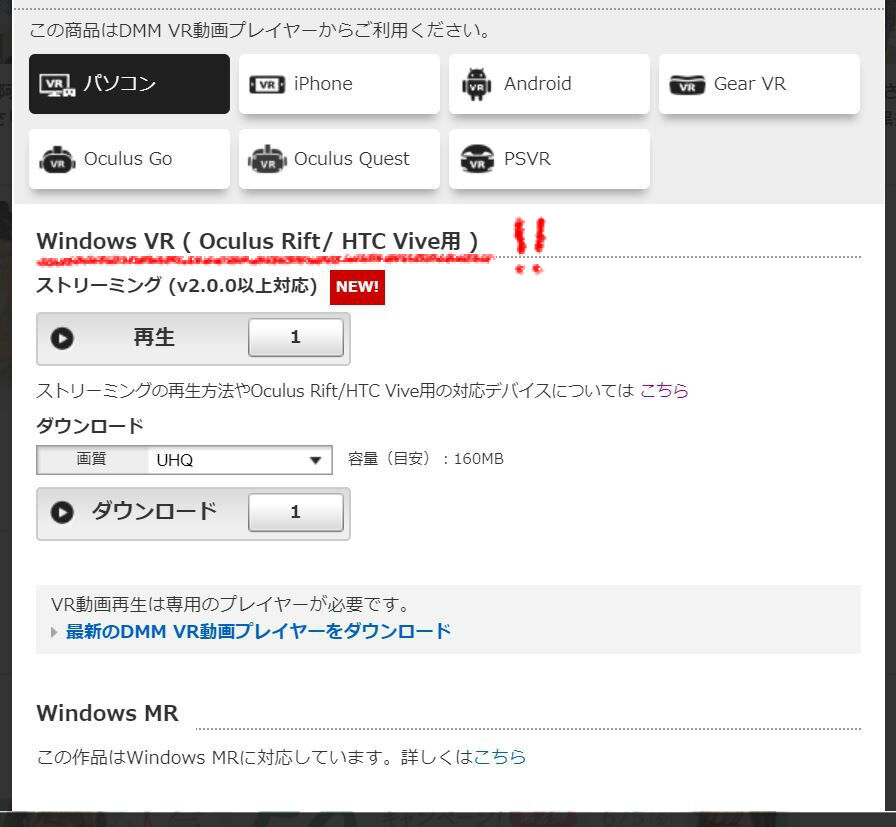Image resolution: width=896 pixels, height=827 pixels.
Task: Click the Oculus Quest headset icon
Action: pos(267,159)
